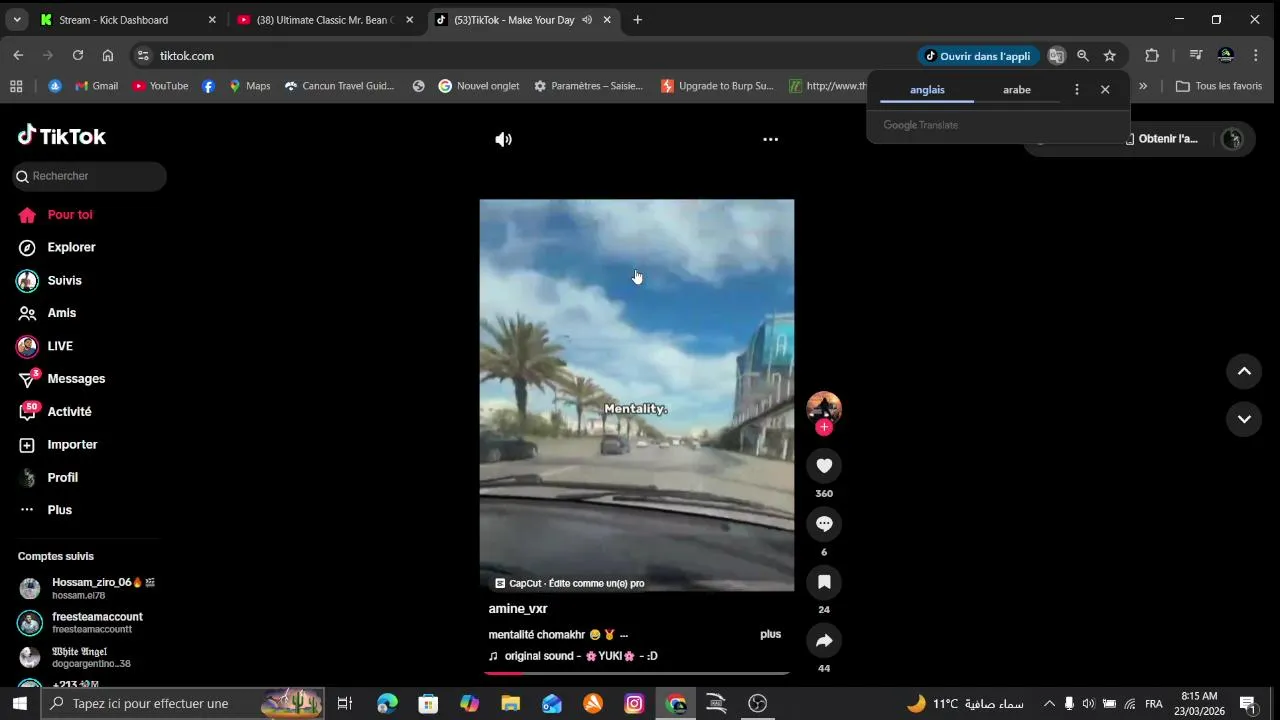The image size is (1280, 720).
Task: Open Instagram from taskbar
Action: (x=634, y=704)
